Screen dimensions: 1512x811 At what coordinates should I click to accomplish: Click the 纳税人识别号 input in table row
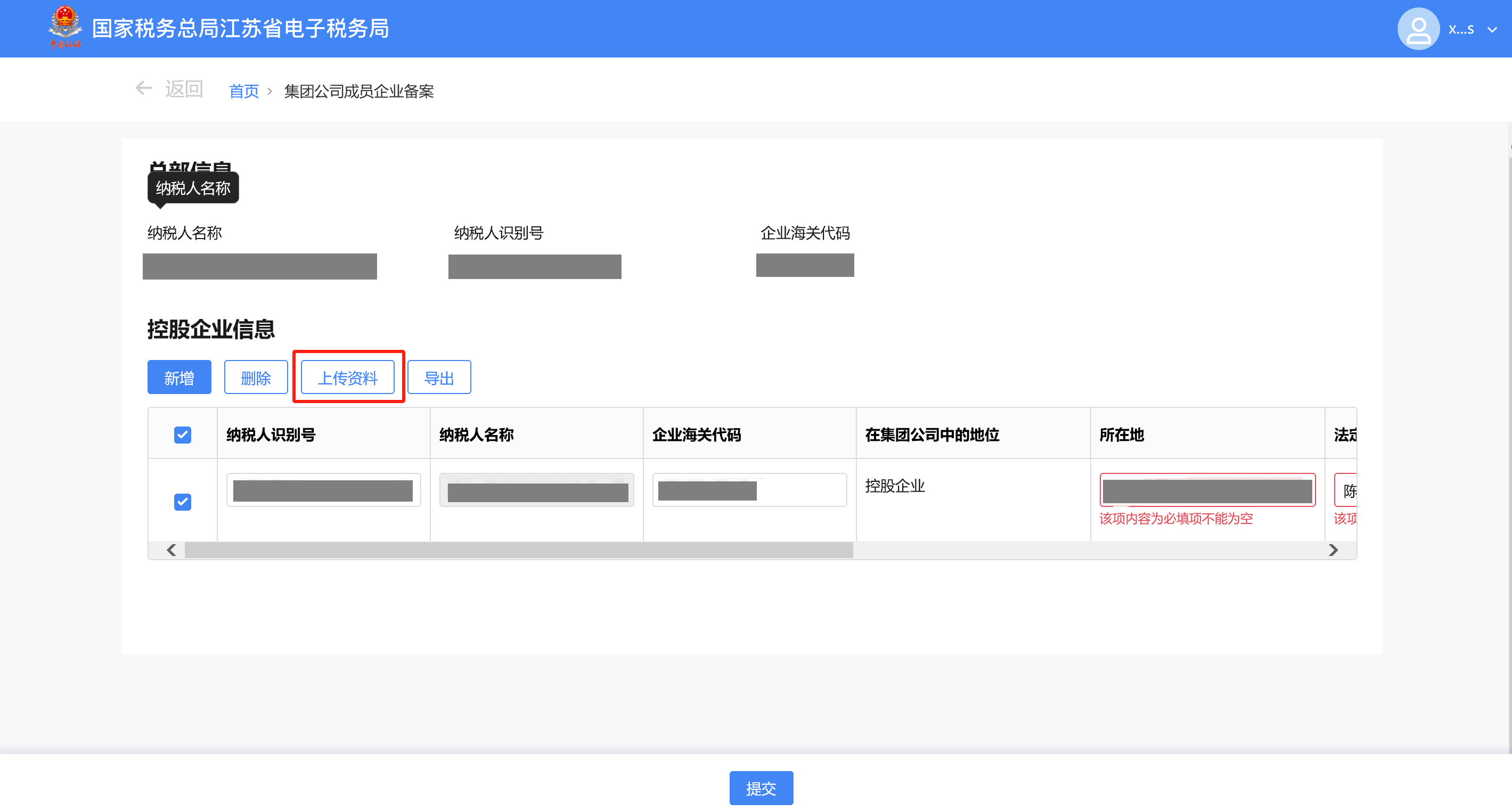pyautogui.click(x=323, y=490)
